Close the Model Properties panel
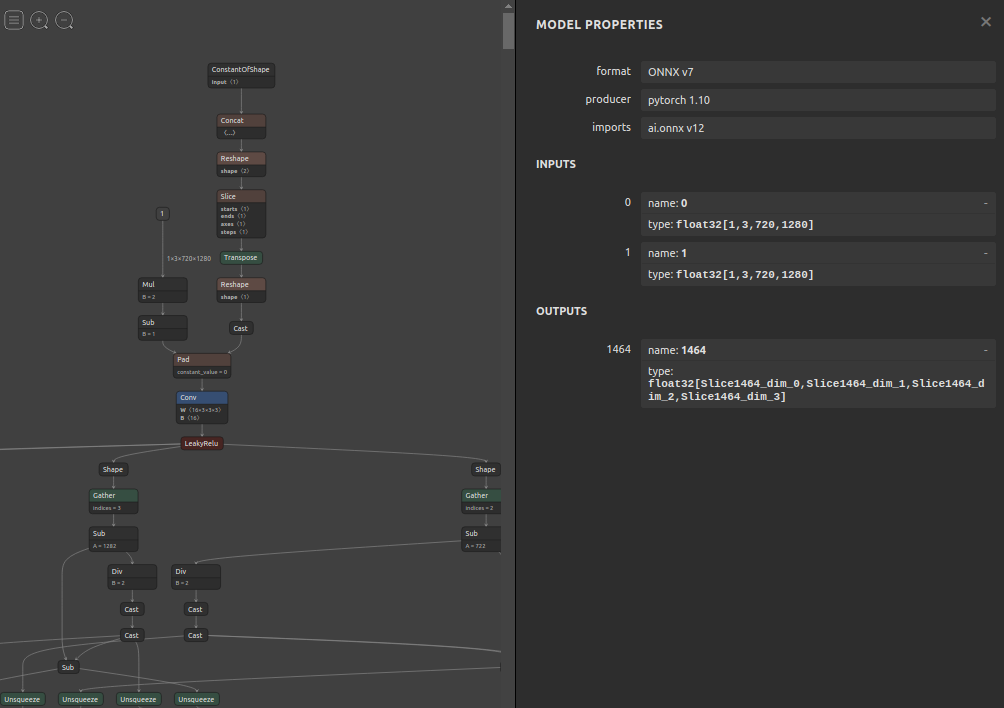The height and width of the screenshot is (708, 1004). click(x=985, y=22)
